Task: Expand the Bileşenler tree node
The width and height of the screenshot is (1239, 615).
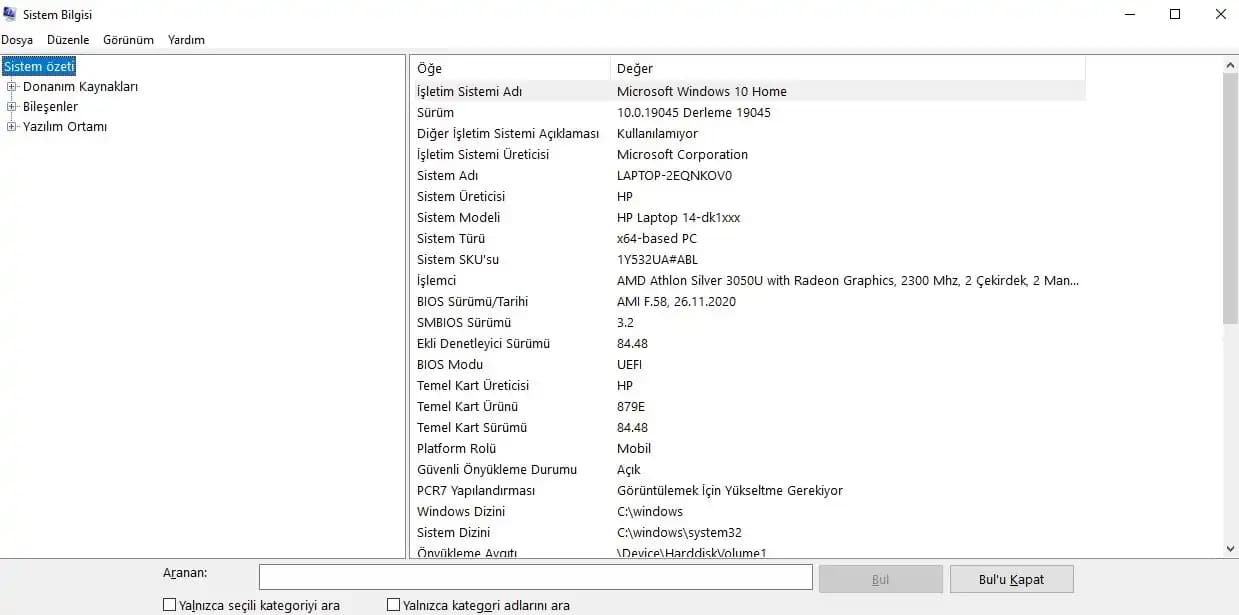Action: click(x=12, y=107)
